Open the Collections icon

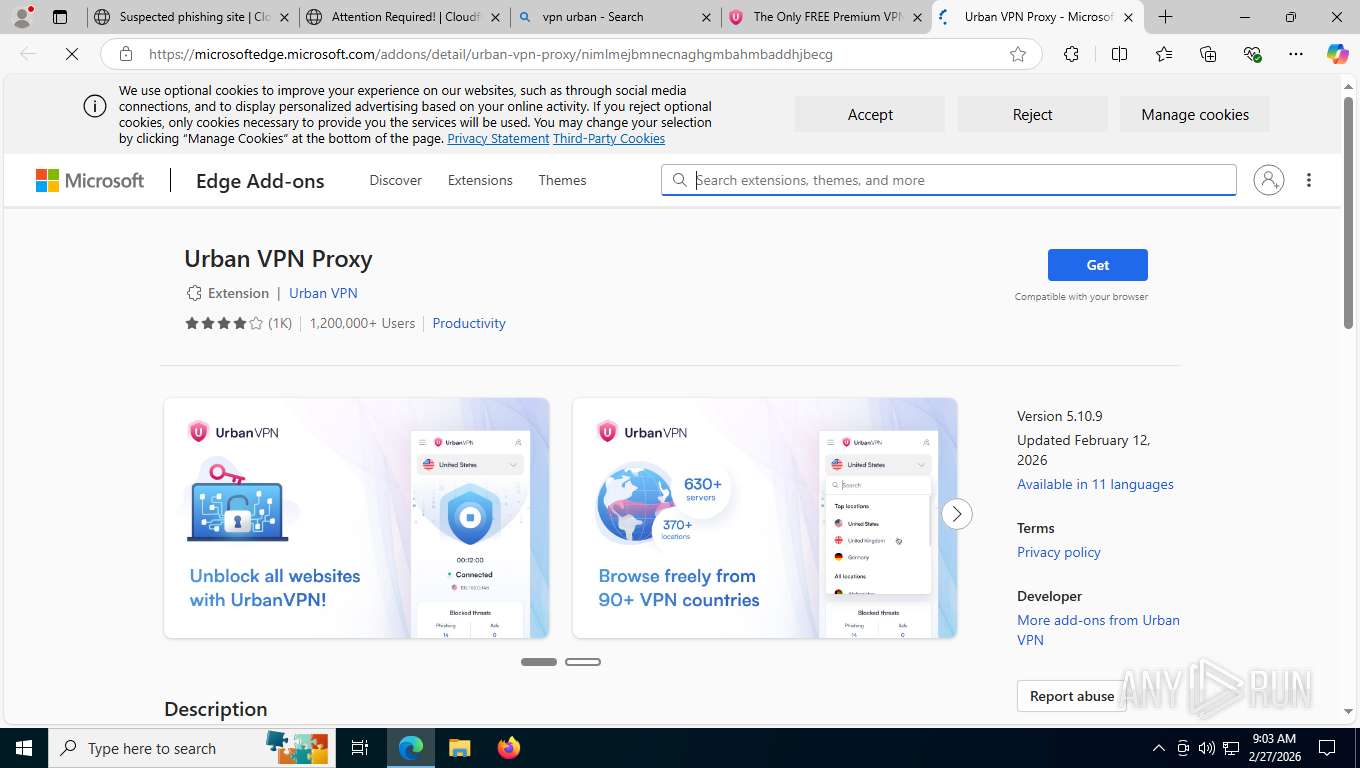pos(1208,54)
